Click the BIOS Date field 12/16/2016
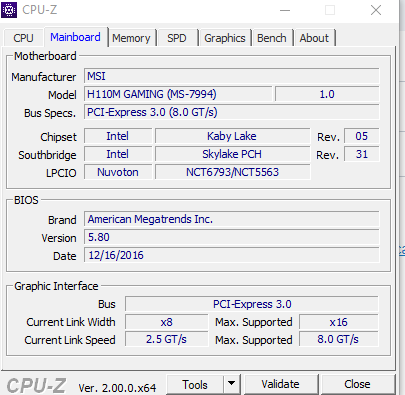This screenshot has height=395, width=405. [x=232, y=255]
